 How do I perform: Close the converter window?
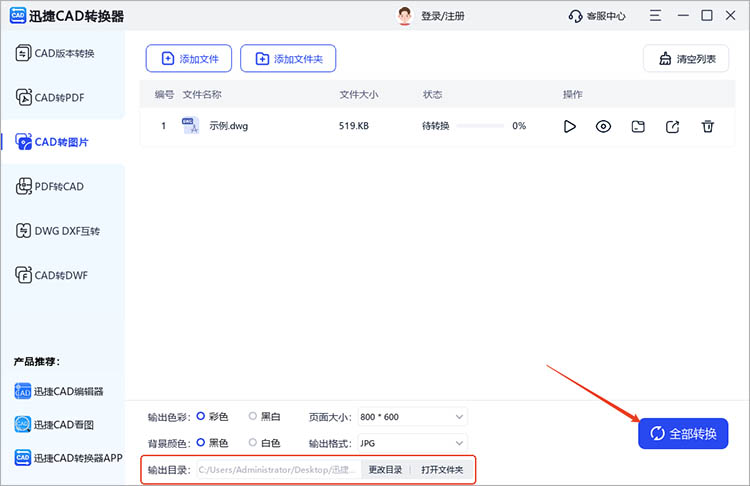[x=730, y=15]
